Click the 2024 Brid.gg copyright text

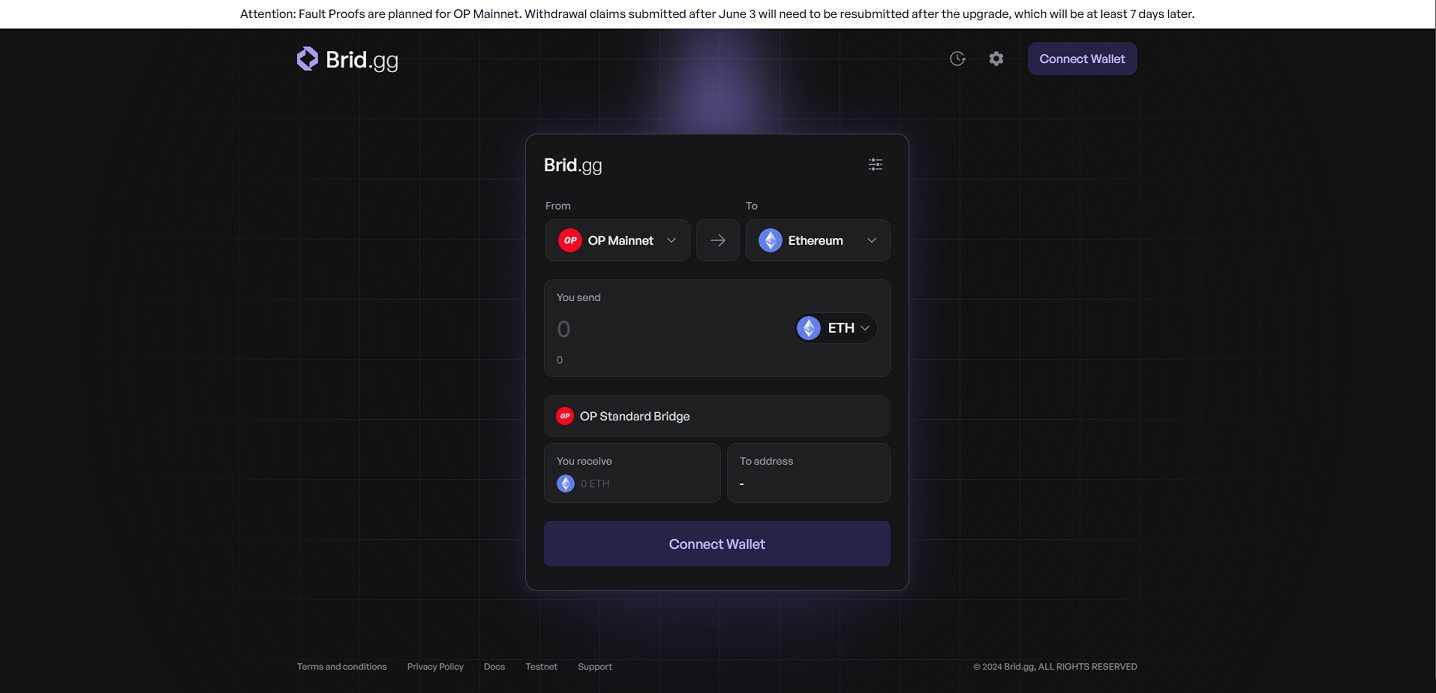tap(1055, 667)
